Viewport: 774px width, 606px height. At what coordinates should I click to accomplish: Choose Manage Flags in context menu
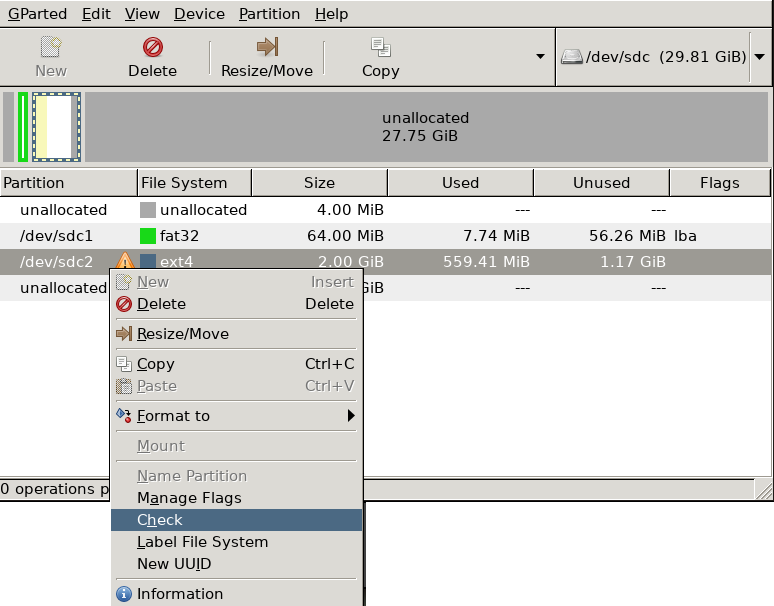(236, 498)
